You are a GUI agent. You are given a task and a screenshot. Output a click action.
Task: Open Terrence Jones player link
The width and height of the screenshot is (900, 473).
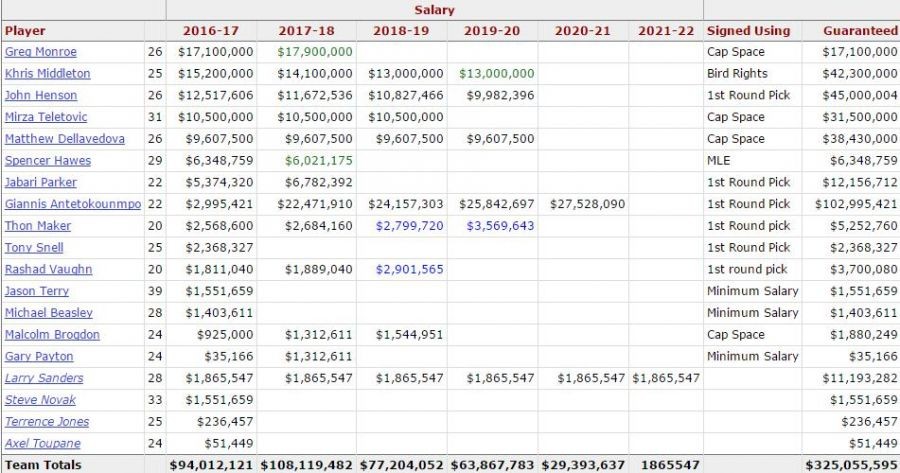(x=47, y=422)
